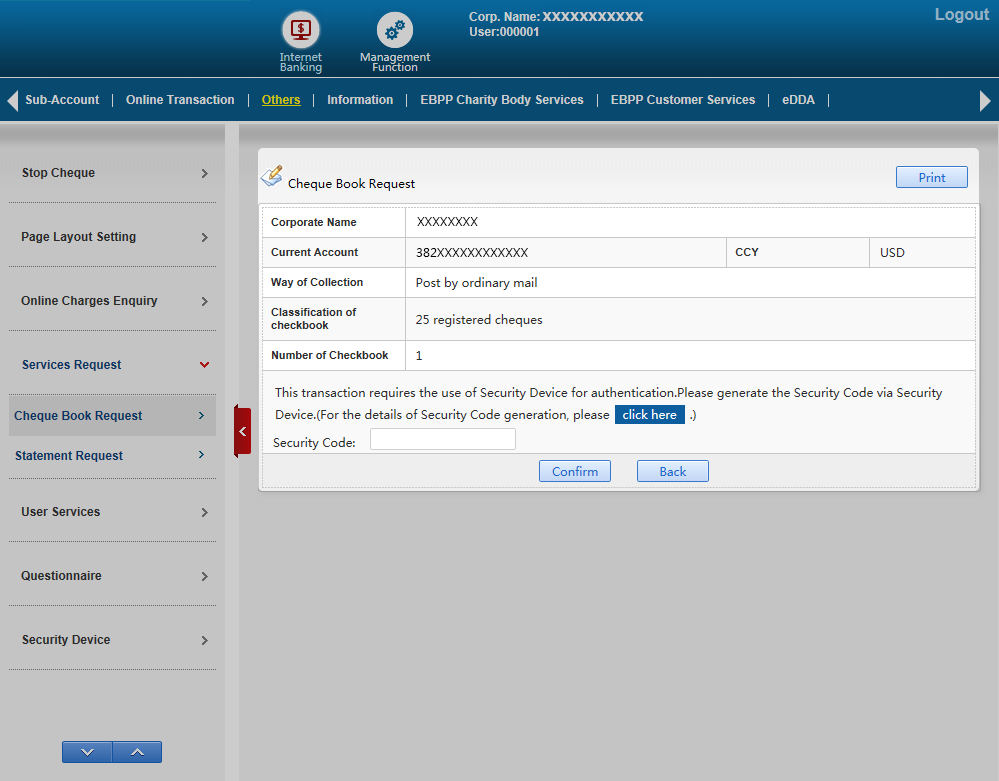Open the Online Transaction menu
Image resolution: width=999 pixels, height=781 pixels.
coord(180,100)
